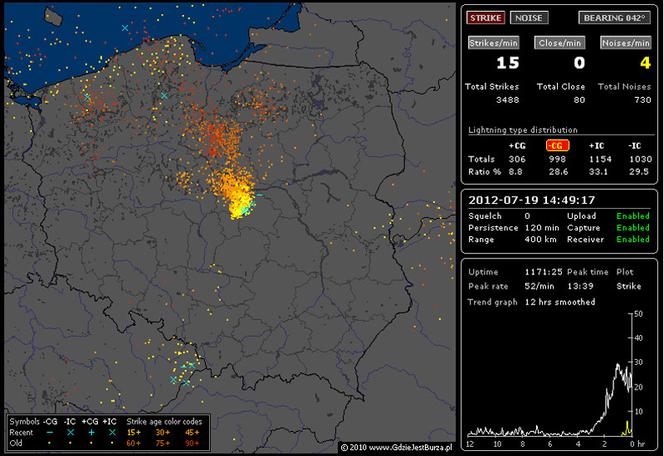
Task: Click the legend's recent +CG plus symbol
Action: [x=91, y=432]
